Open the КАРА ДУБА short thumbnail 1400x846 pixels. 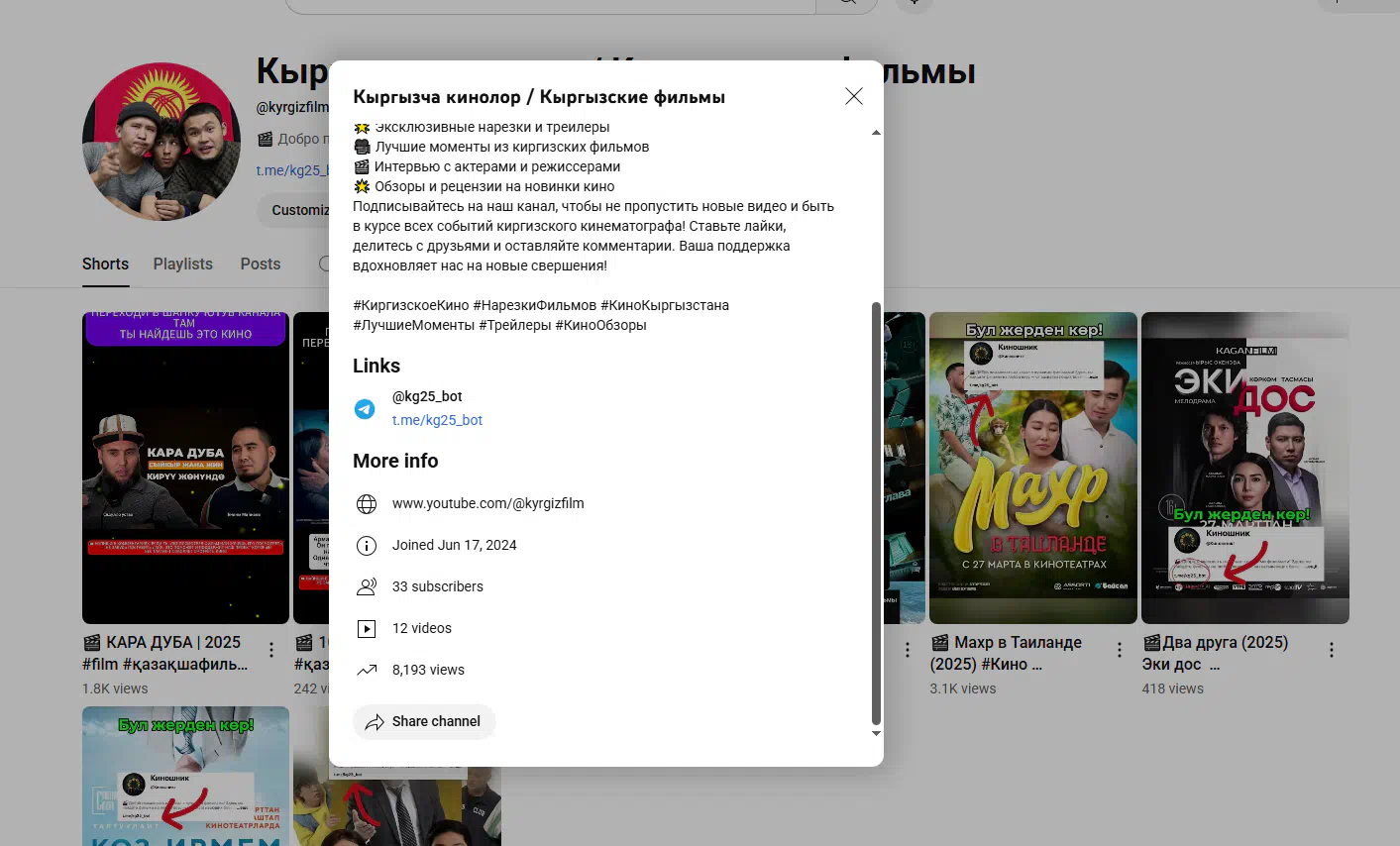tap(185, 468)
